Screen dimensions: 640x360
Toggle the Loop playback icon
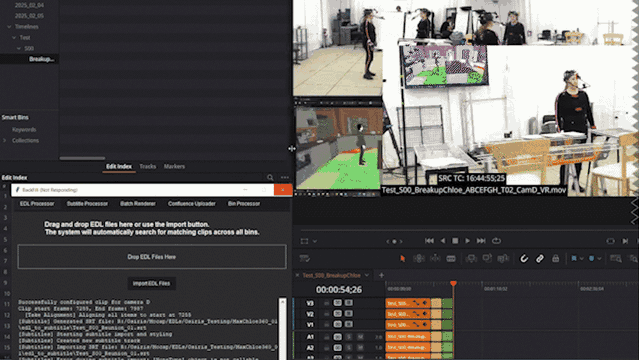pos(496,241)
